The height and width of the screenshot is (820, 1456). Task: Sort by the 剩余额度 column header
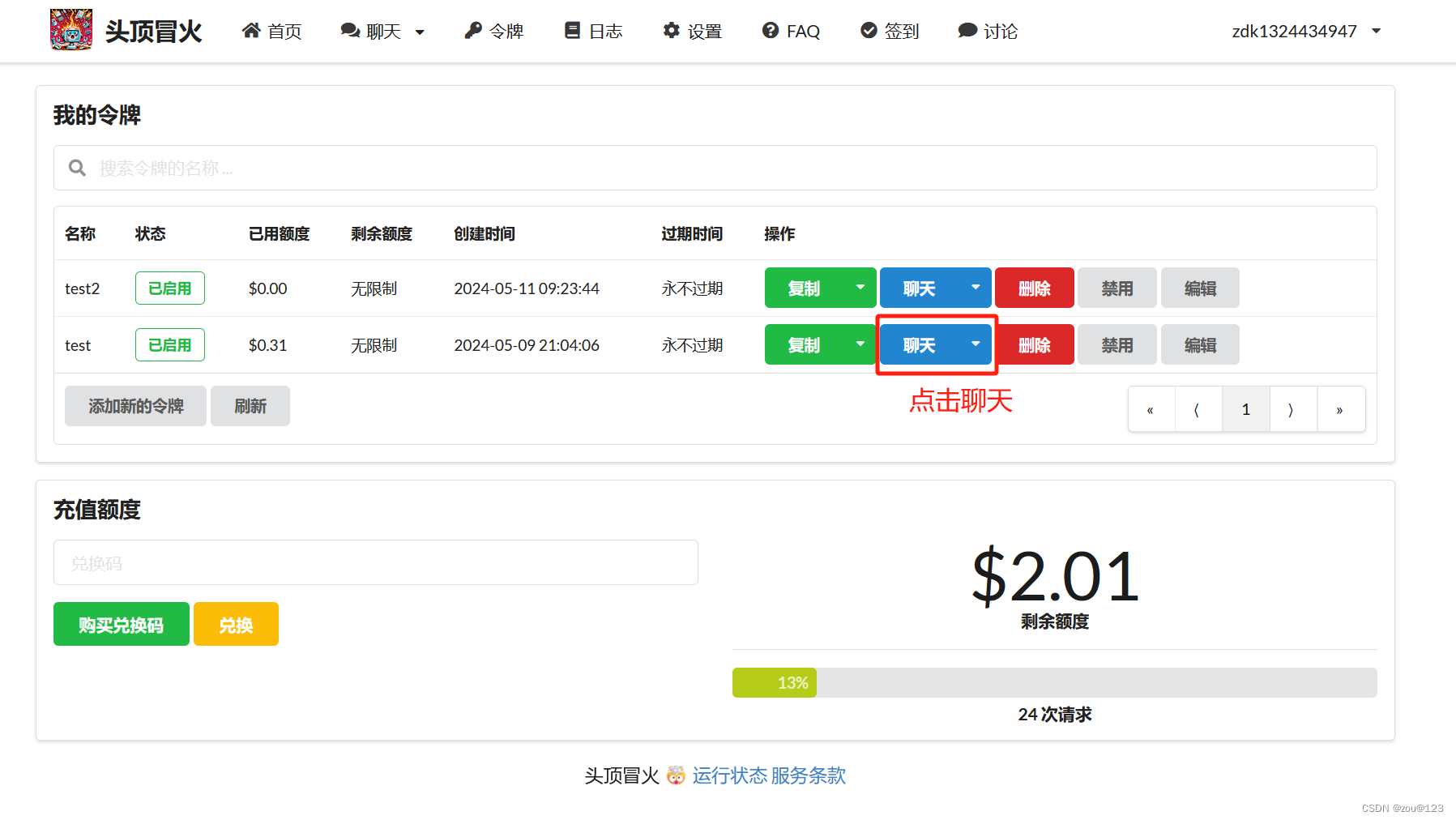382,233
